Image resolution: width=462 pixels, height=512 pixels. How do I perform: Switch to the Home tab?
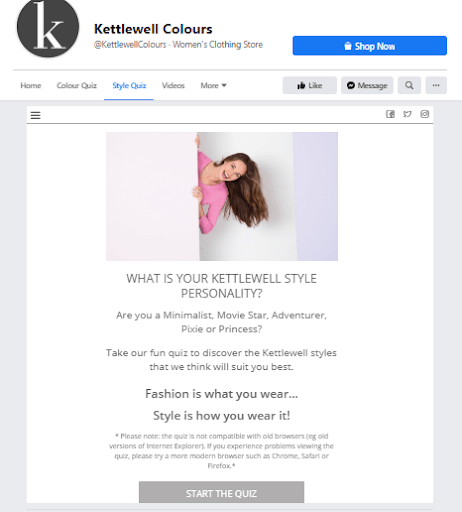point(31,86)
